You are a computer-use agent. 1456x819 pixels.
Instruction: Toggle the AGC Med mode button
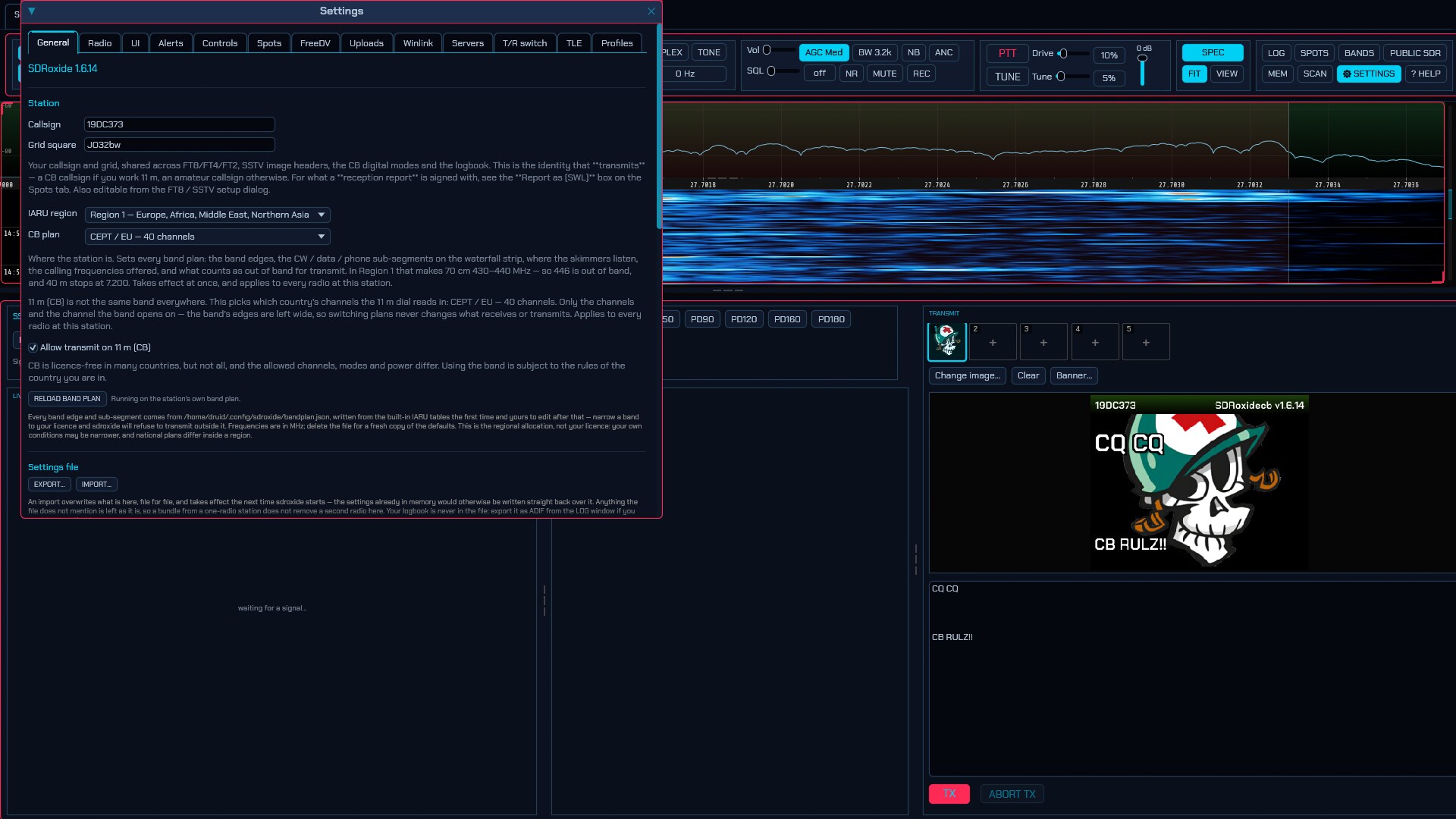tap(824, 52)
